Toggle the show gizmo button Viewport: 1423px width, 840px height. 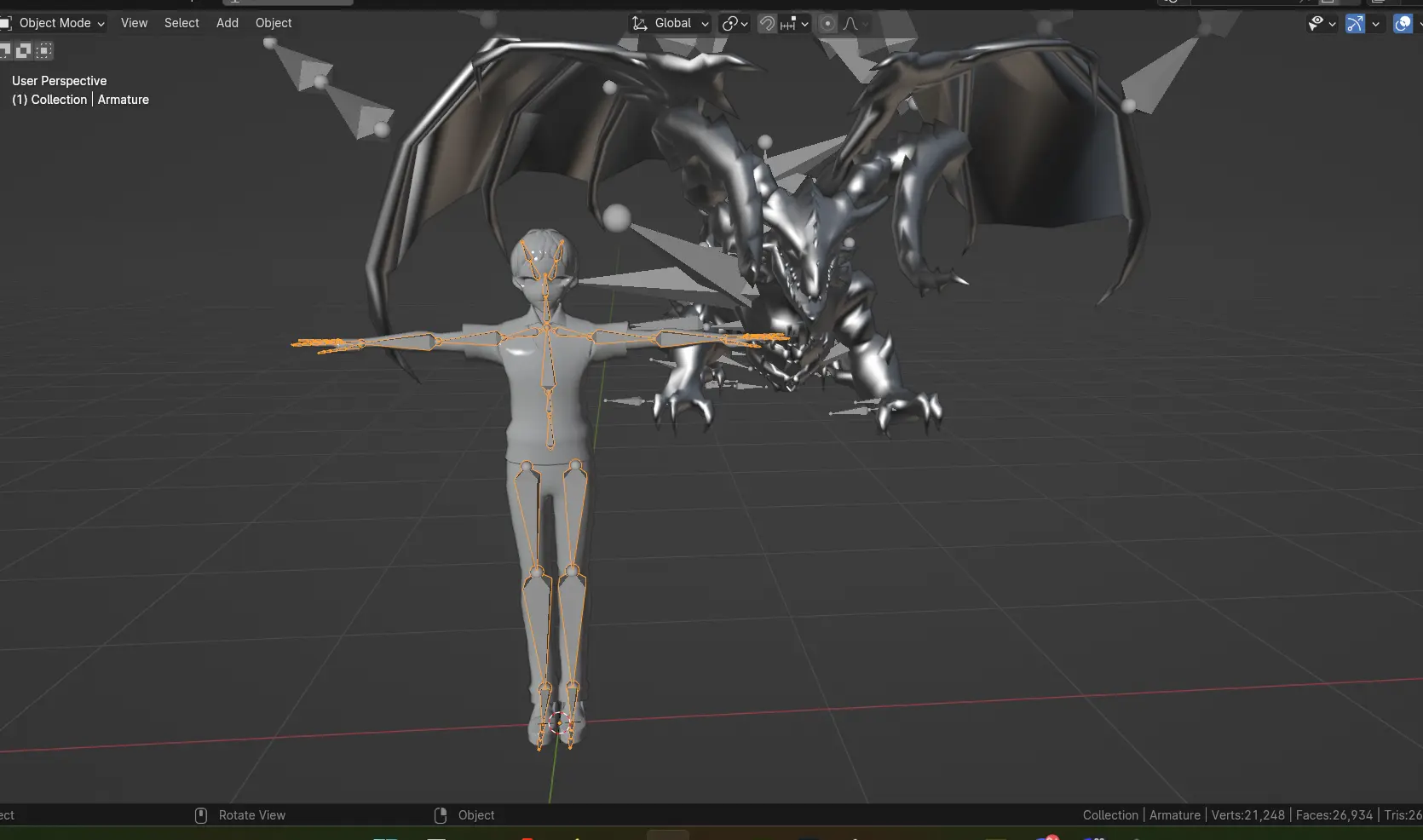point(1355,24)
